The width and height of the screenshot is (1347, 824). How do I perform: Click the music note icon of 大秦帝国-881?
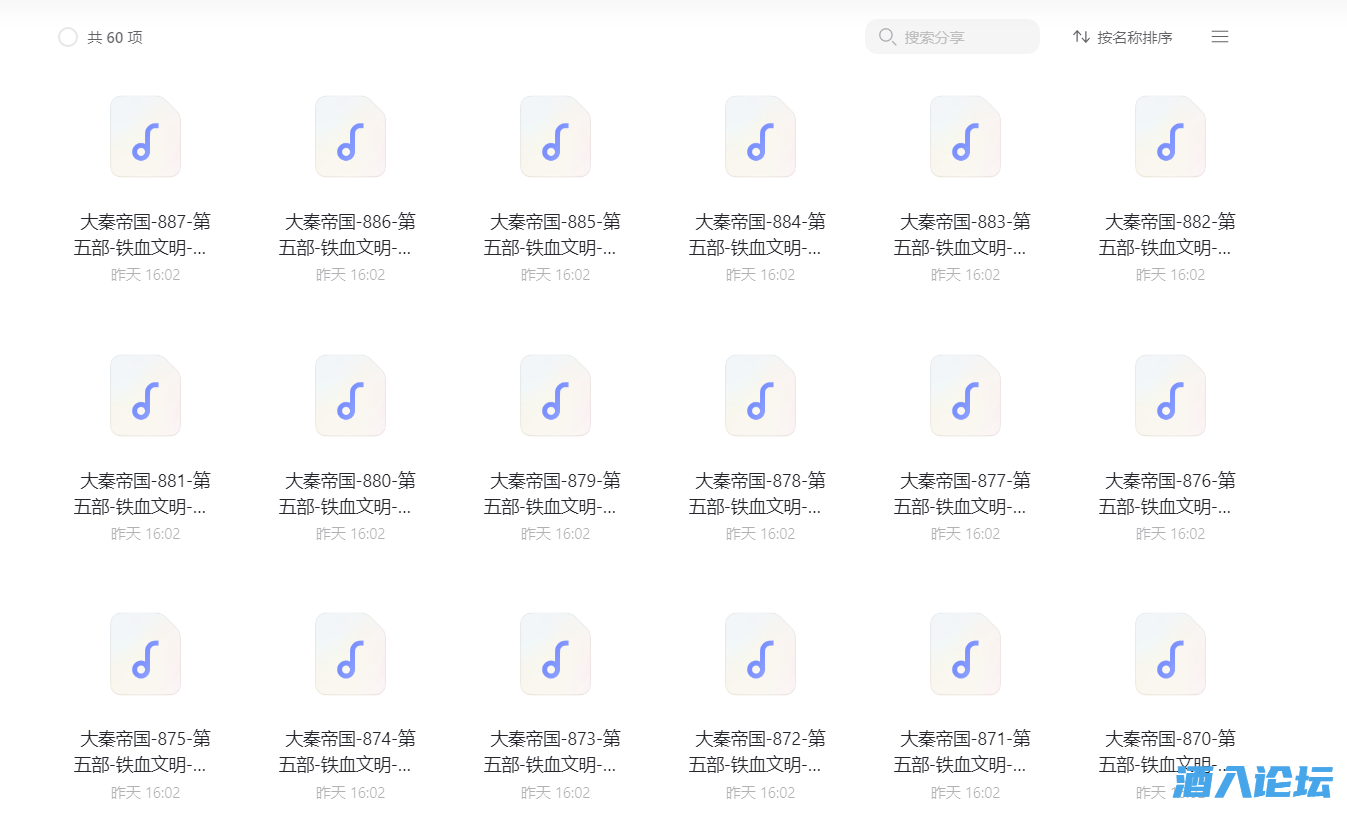145,396
